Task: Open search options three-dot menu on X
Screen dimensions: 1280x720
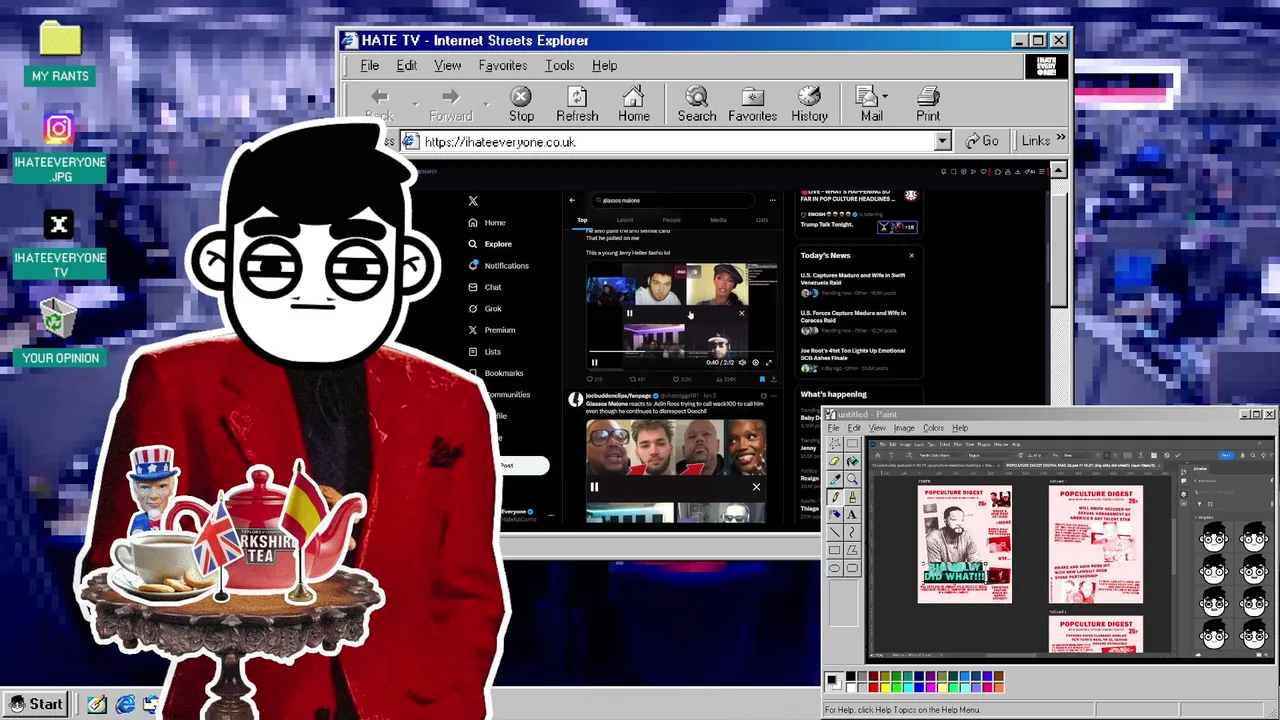Action: click(x=772, y=200)
